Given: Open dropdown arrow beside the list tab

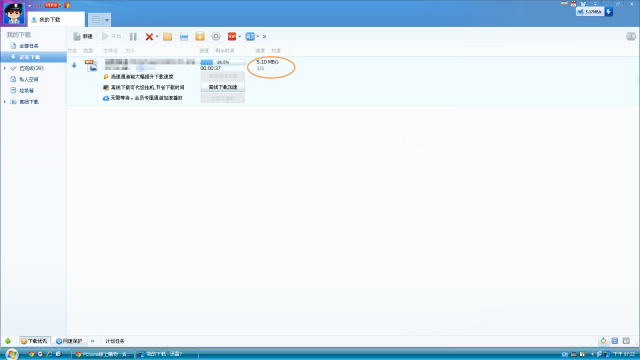Looking at the screenshot, I should (x=107, y=20).
